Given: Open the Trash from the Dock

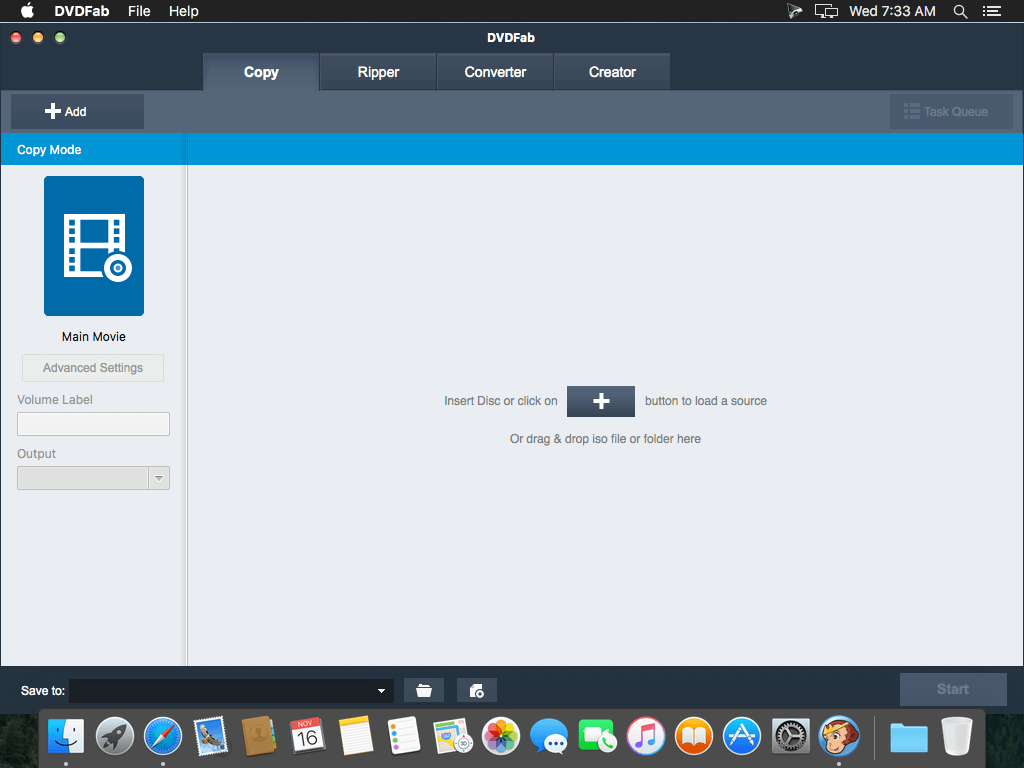Looking at the screenshot, I should tap(957, 736).
